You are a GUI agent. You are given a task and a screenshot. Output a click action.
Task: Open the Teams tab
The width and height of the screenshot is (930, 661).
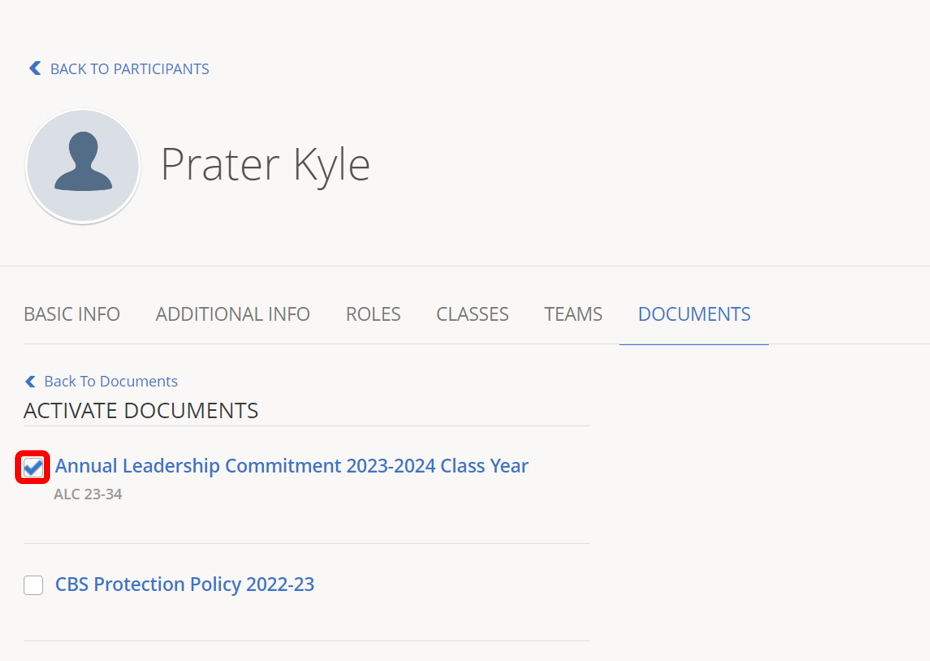pyautogui.click(x=573, y=314)
